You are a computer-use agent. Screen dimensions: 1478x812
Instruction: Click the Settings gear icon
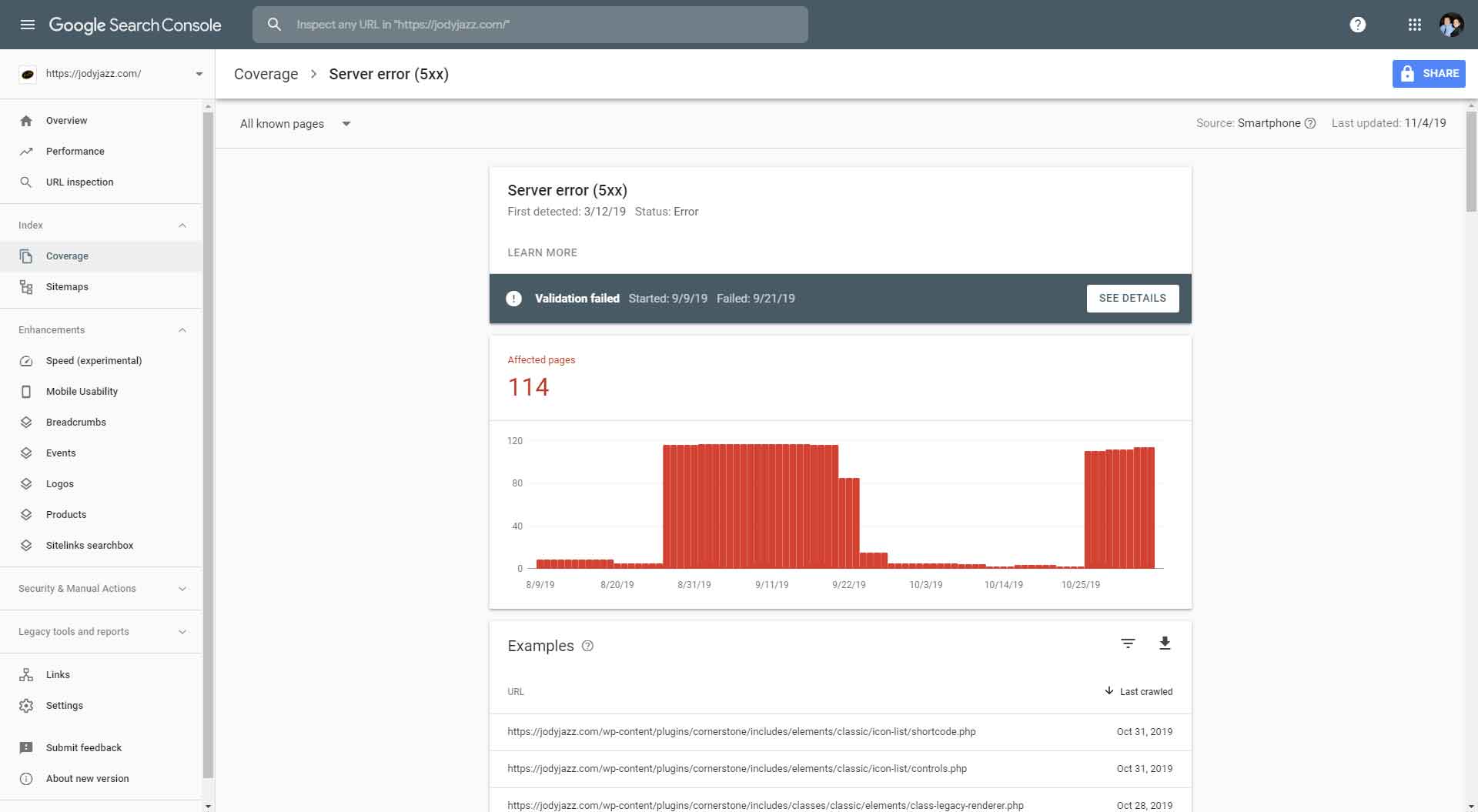pos(26,706)
